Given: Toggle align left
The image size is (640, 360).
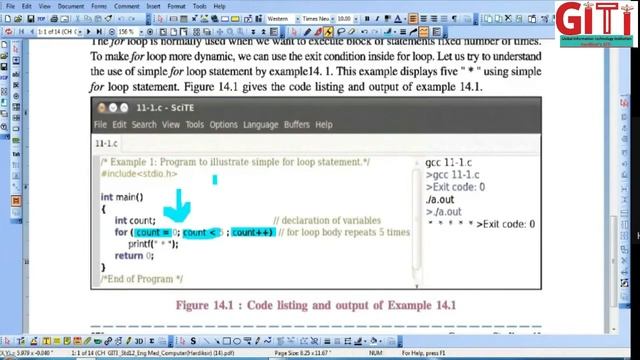Looking at the screenshot, I should (413, 19).
